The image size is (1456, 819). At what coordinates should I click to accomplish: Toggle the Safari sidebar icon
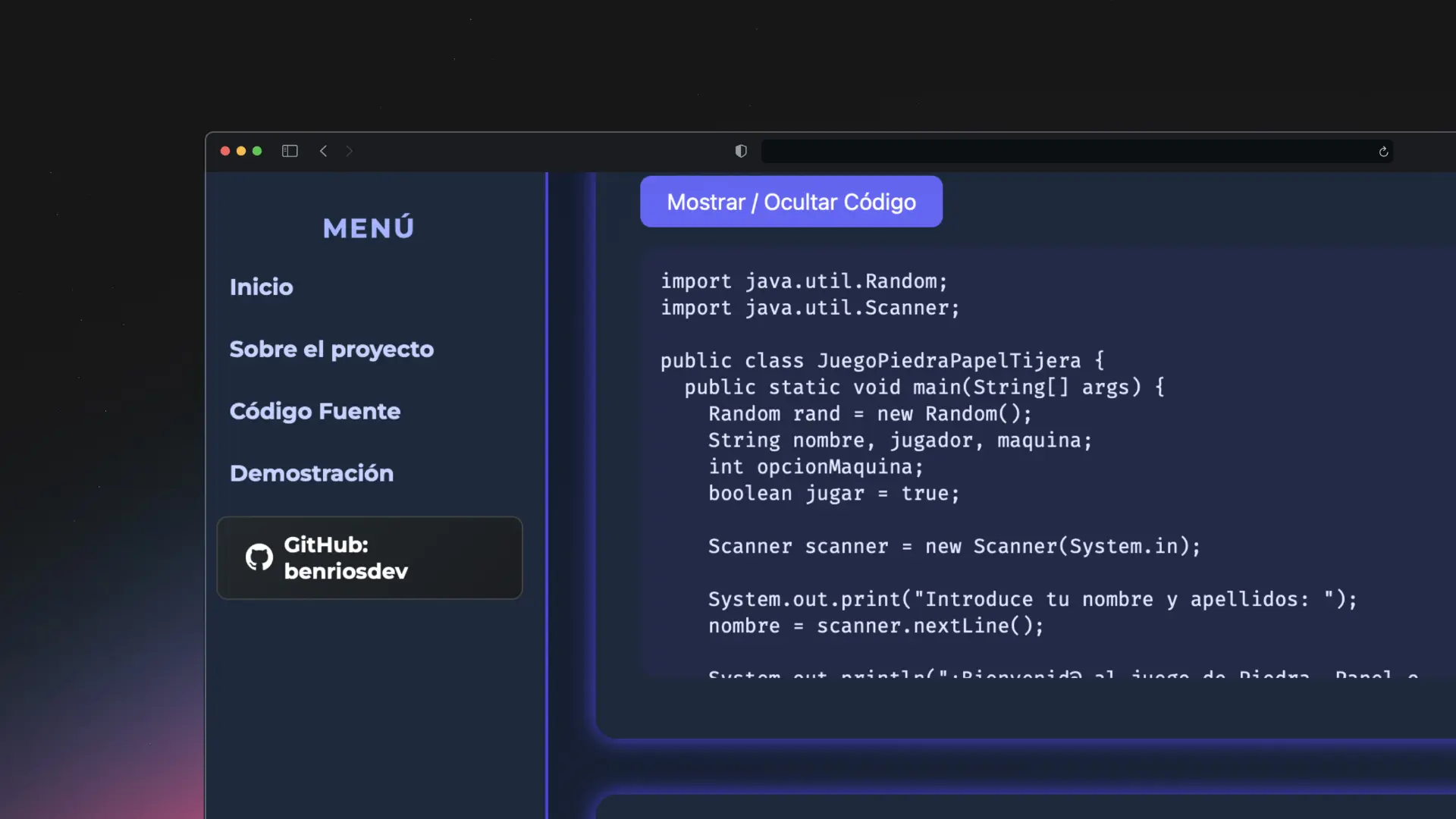coord(290,151)
